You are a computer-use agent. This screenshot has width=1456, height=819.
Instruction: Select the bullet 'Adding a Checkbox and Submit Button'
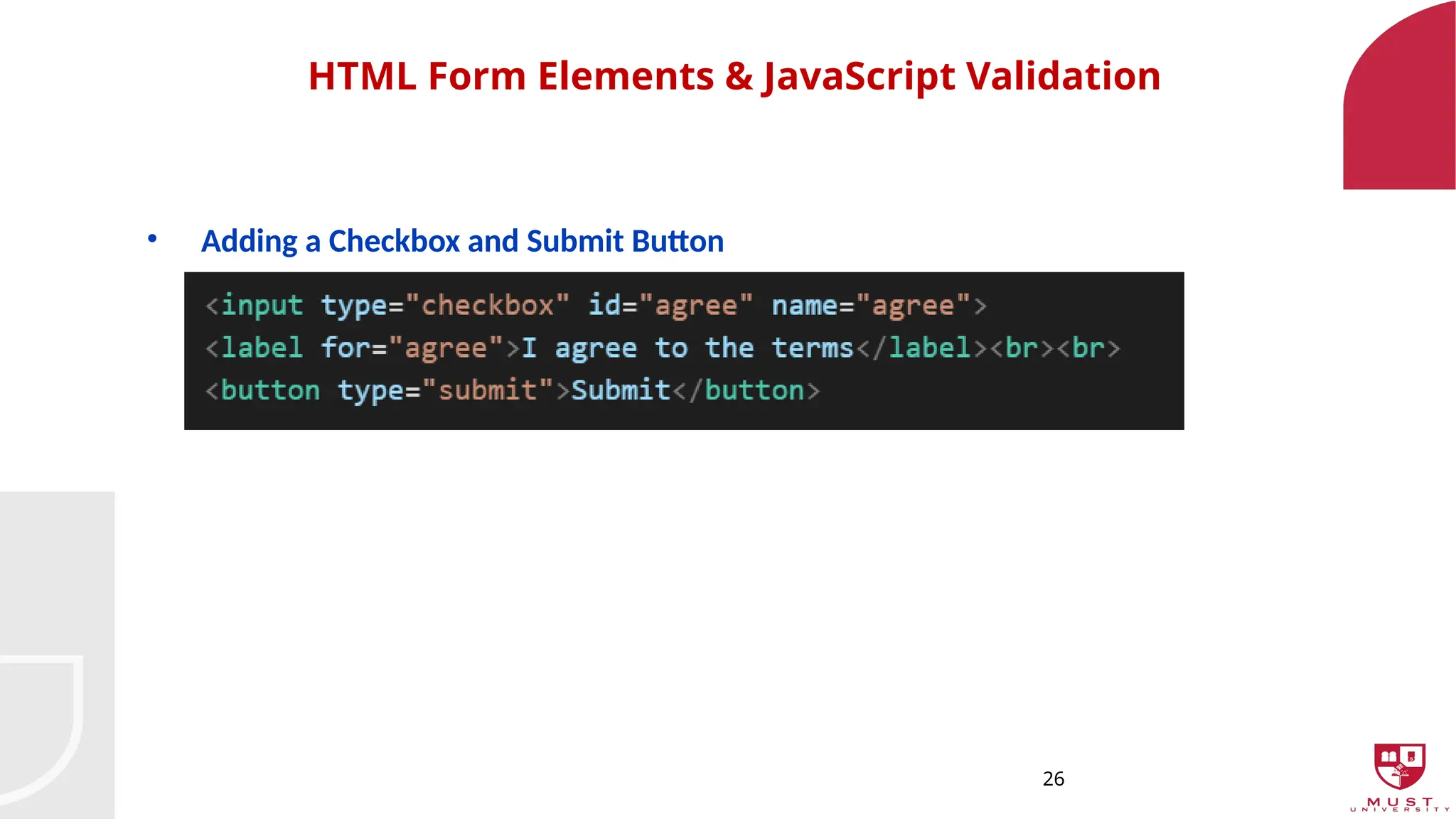(462, 241)
